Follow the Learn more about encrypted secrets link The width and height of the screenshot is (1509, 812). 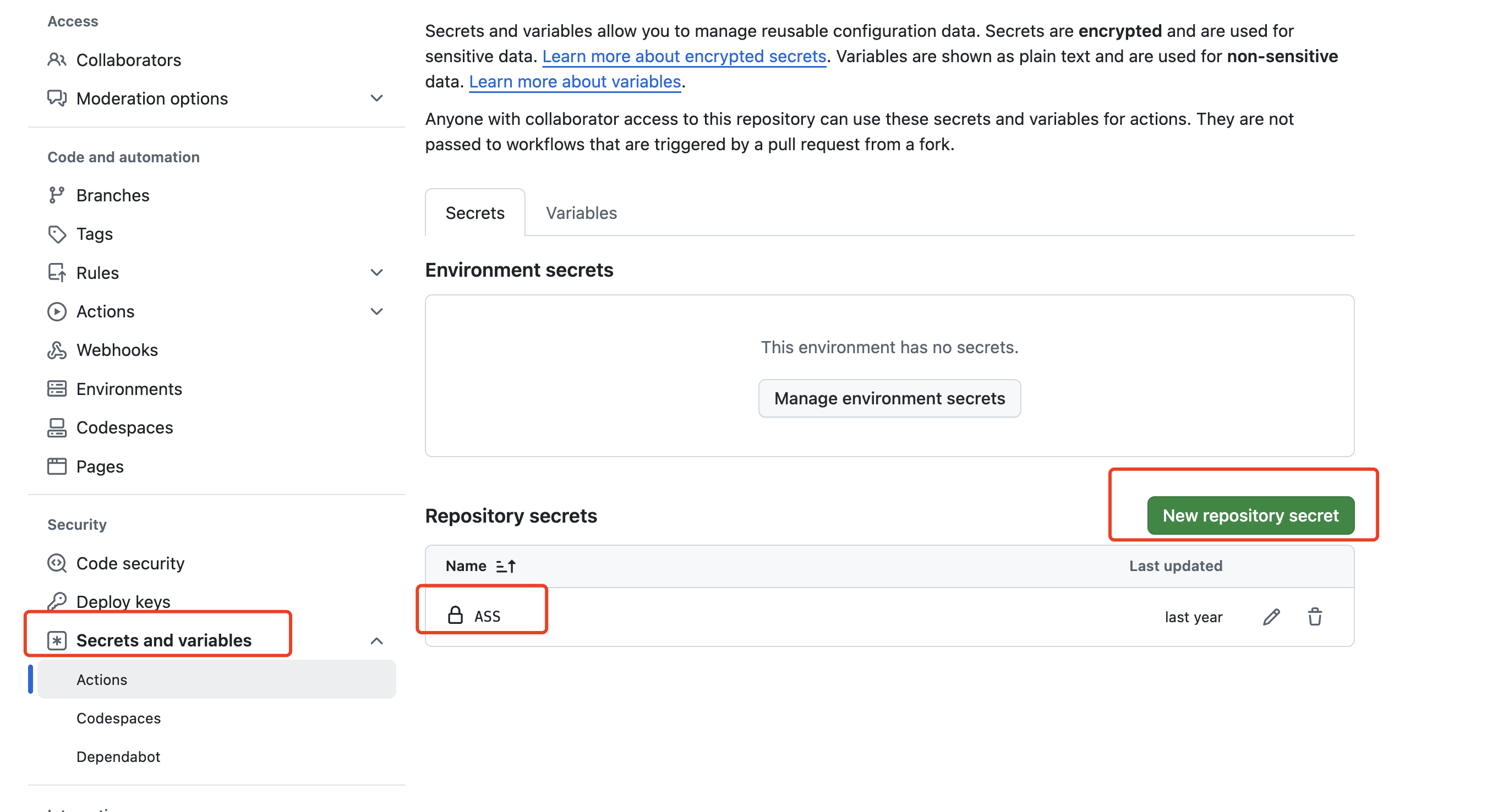pyautogui.click(x=684, y=56)
